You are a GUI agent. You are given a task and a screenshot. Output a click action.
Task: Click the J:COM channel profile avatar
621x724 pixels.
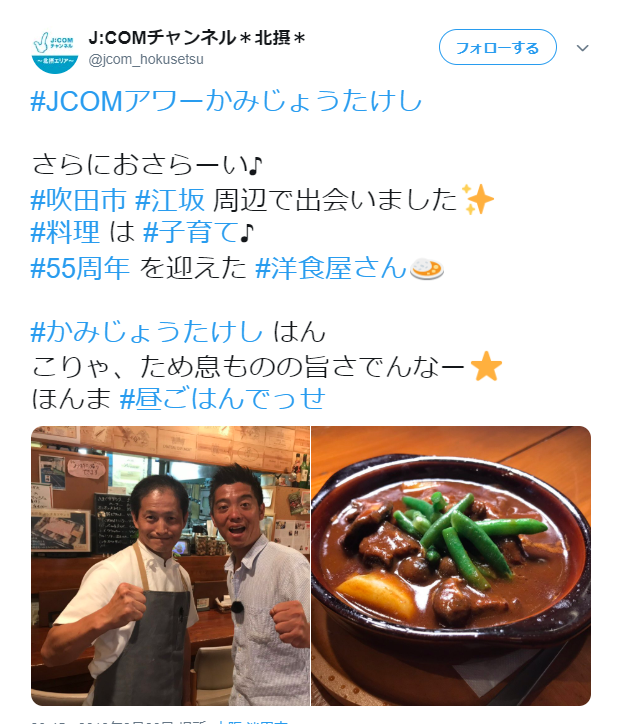click(55, 51)
